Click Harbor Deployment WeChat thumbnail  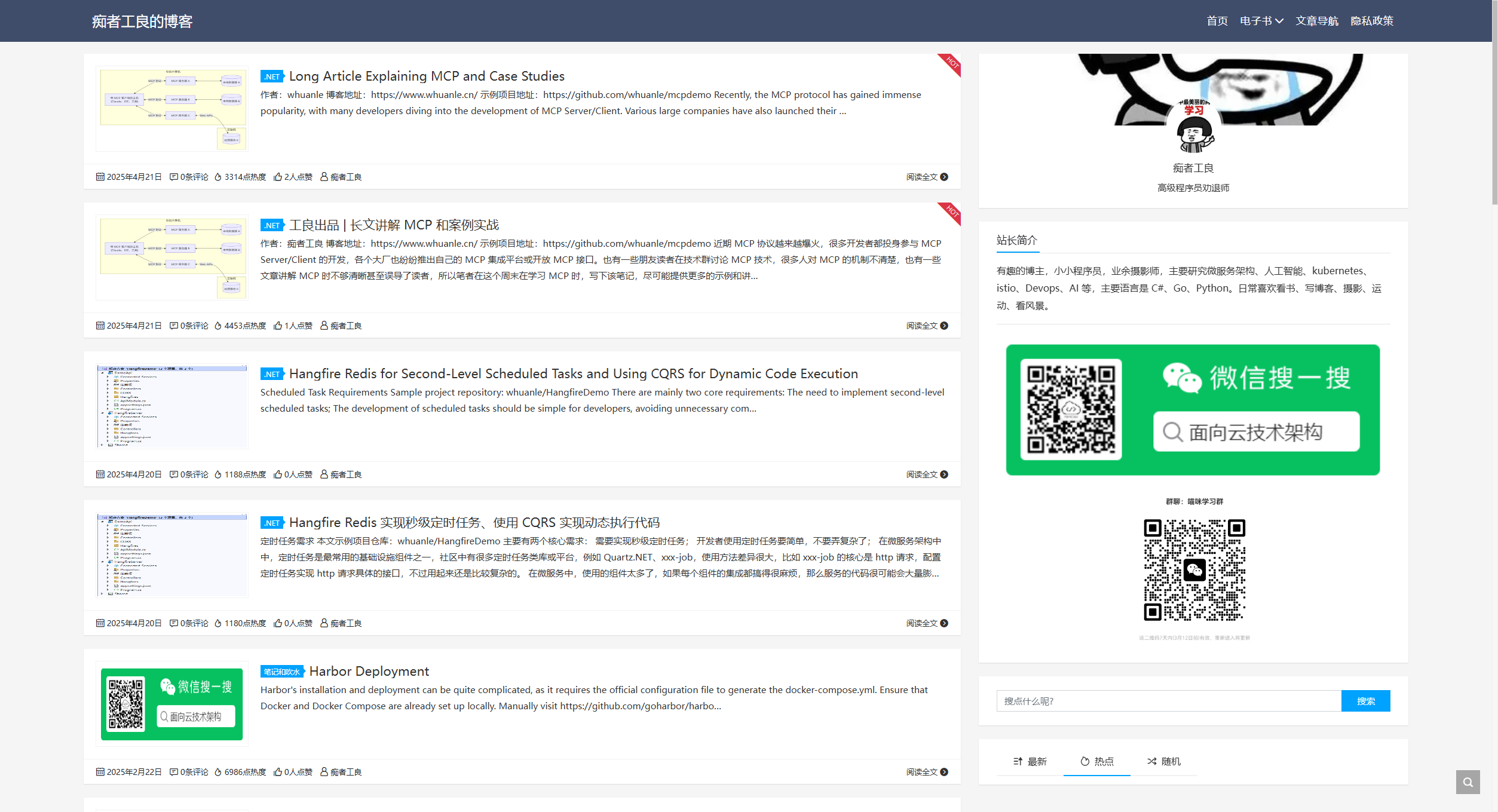pos(172,703)
